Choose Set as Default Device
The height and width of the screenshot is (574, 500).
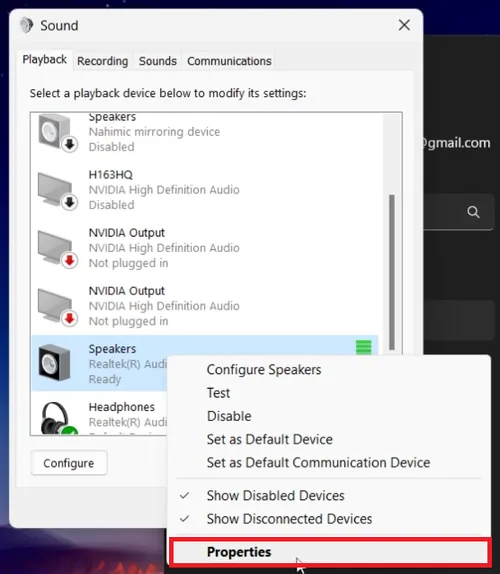click(x=270, y=439)
